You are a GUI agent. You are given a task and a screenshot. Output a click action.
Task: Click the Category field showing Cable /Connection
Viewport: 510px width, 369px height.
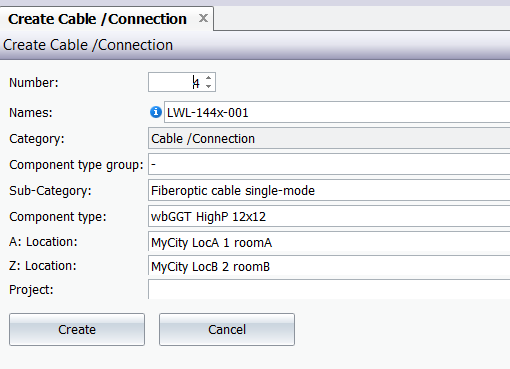click(329, 138)
